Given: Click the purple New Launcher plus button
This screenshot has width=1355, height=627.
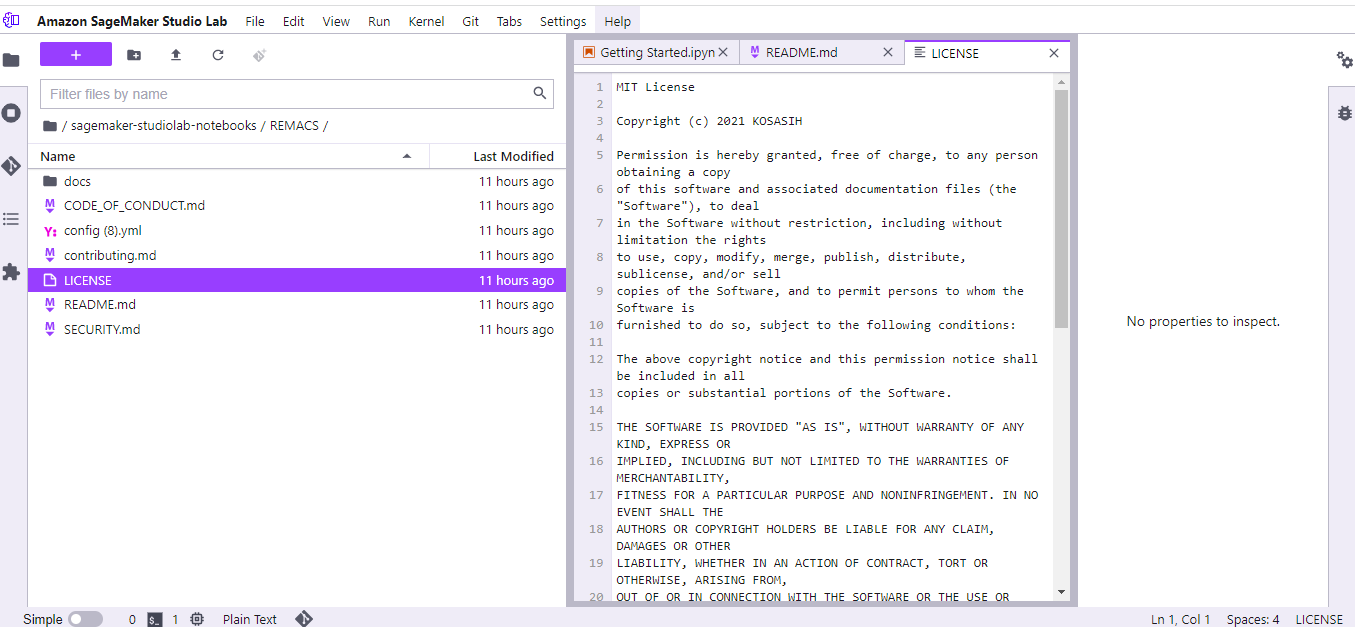Looking at the screenshot, I should tap(76, 55).
